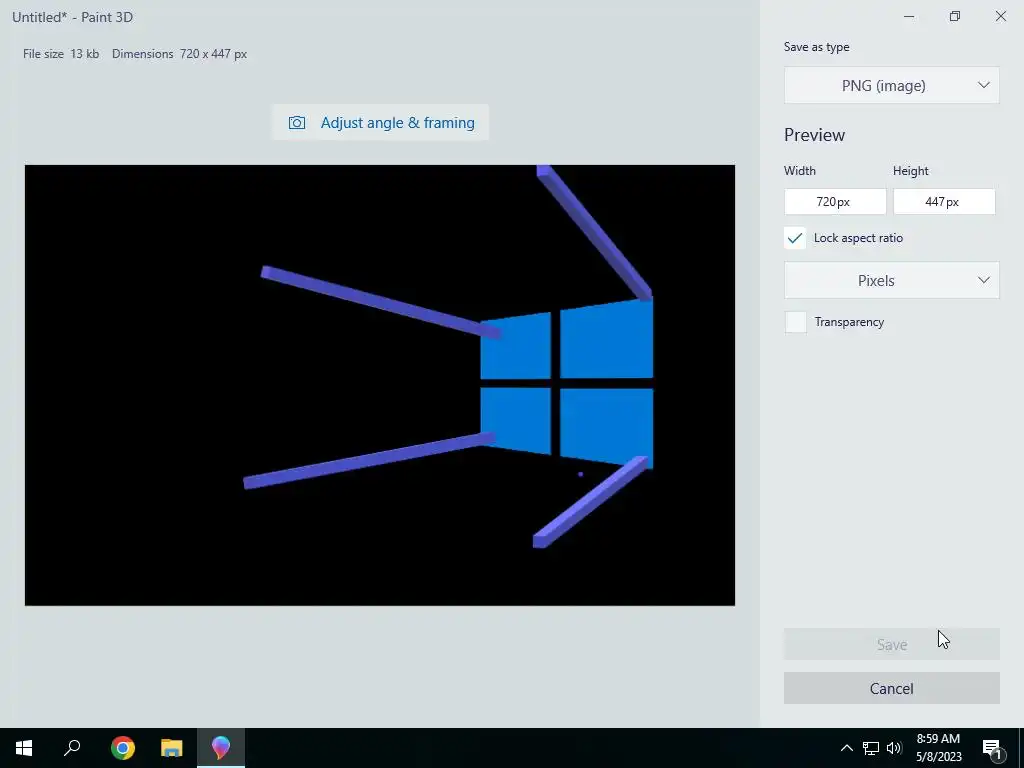The image size is (1024, 768).
Task: Open taskbar Search magnifier
Action: [x=72, y=748]
